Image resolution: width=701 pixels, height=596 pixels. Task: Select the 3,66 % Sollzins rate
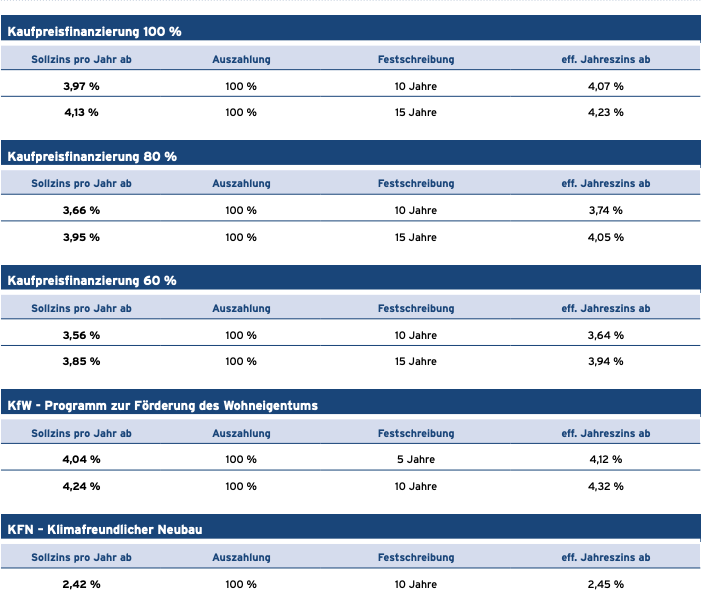point(81,211)
